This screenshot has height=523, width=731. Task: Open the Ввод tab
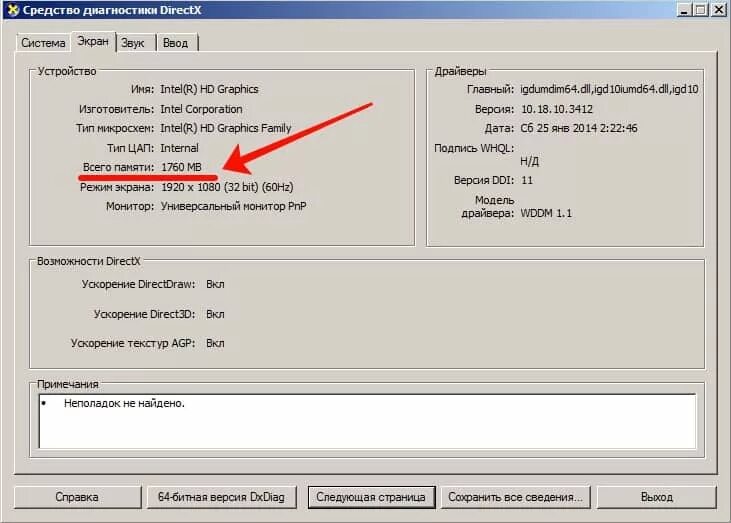point(176,43)
